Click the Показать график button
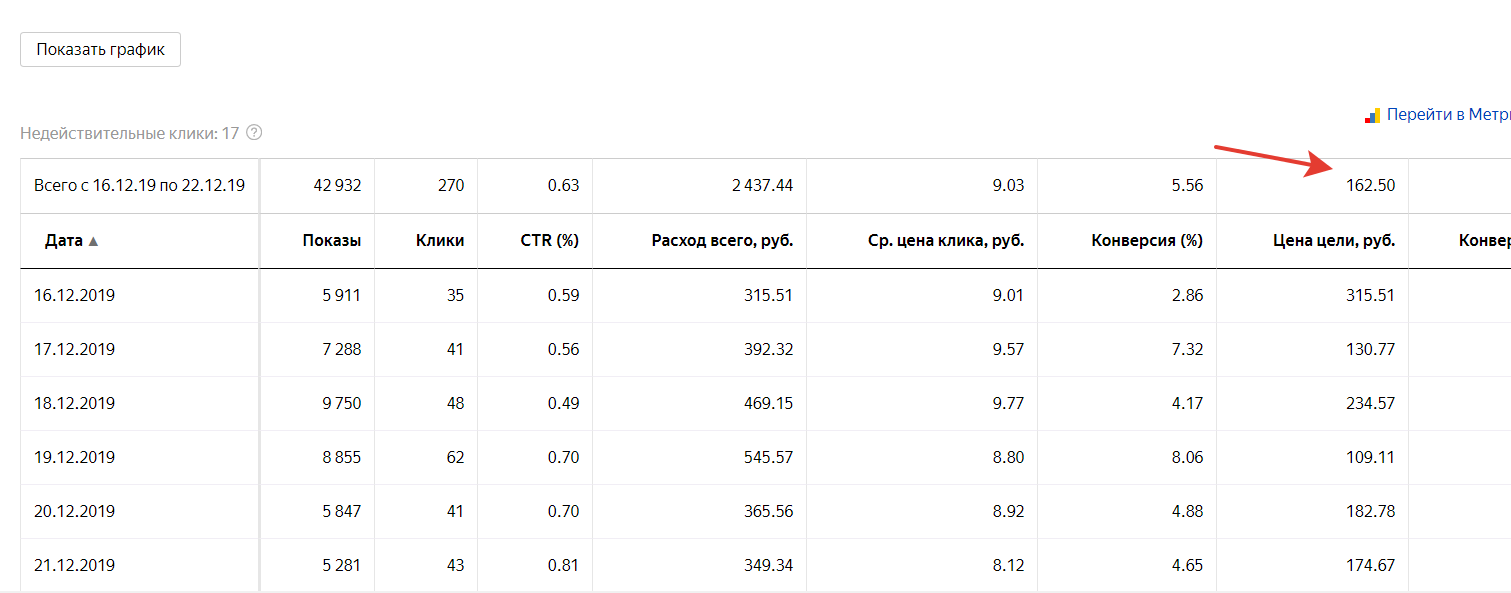Image resolution: width=1511 pixels, height=593 pixels. 100,49
